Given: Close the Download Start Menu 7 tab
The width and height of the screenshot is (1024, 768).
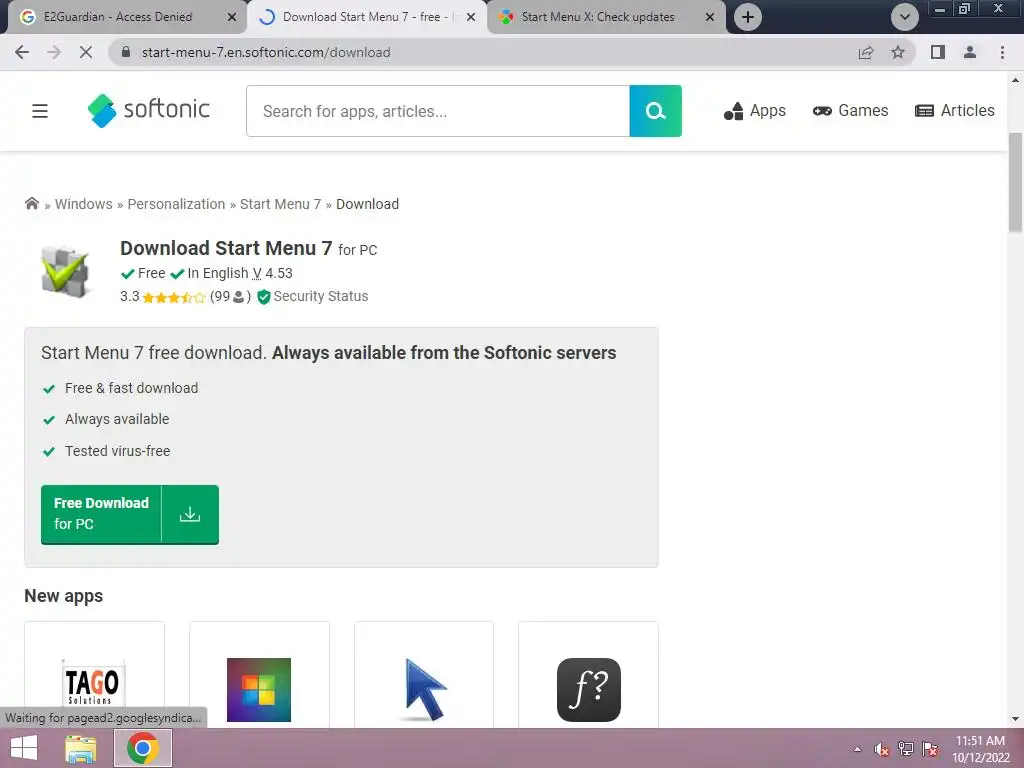Looking at the screenshot, I should click(x=471, y=17).
